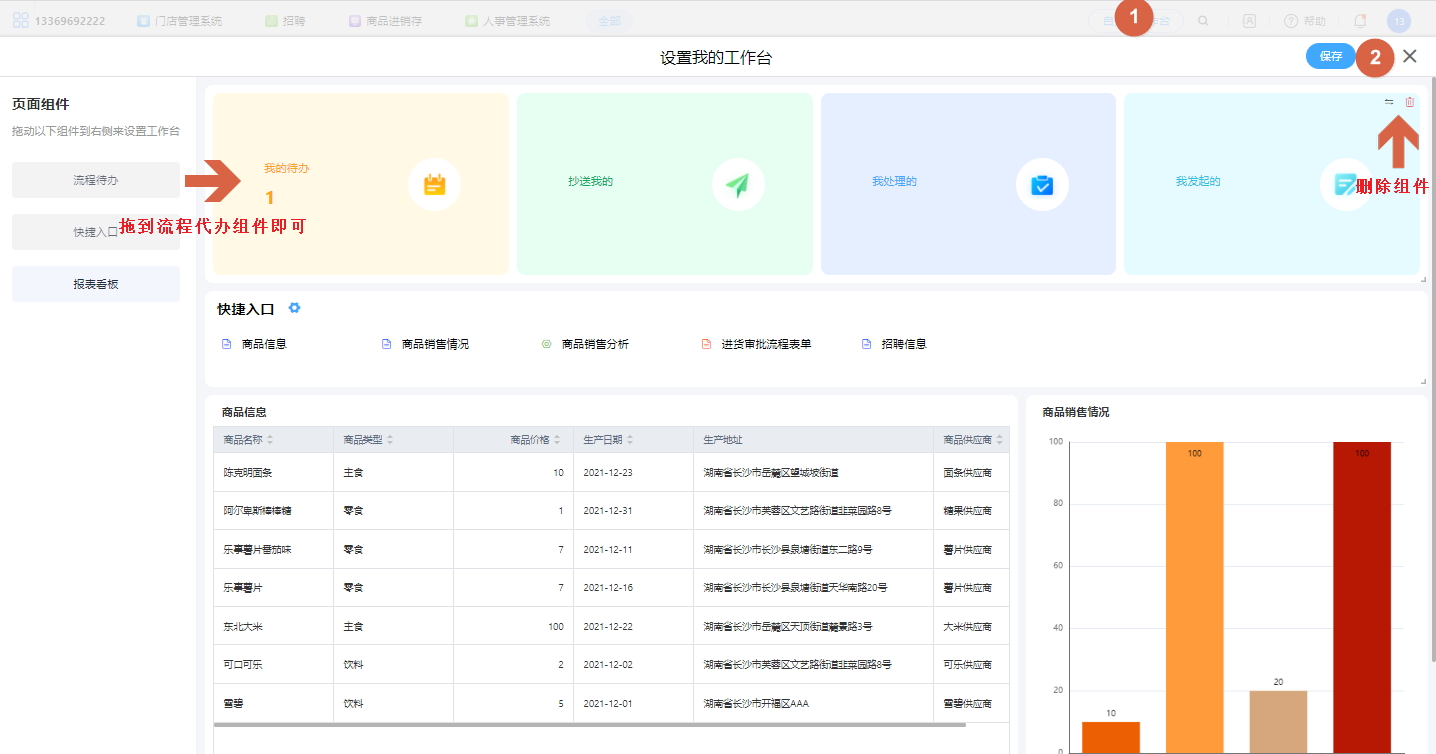Image resolution: width=1436 pixels, height=754 pixels.
Task: Open 快捷入口 settings gear icon
Action: [294, 308]
